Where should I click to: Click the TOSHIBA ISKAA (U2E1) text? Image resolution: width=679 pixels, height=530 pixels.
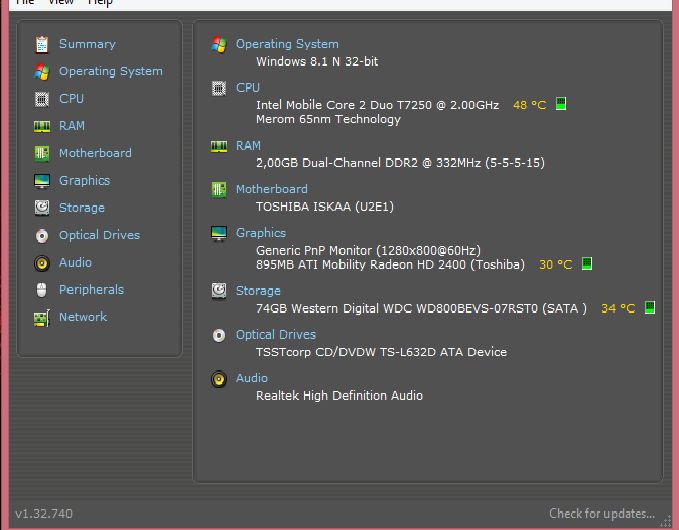pos(325,207)
